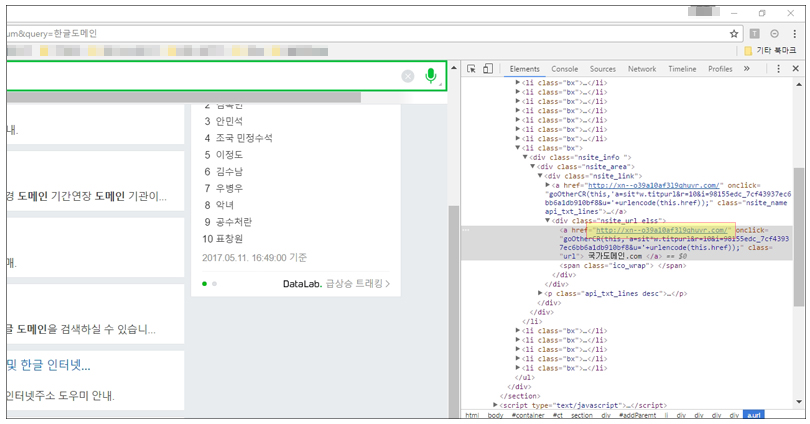Viewport: 810px width, 424px height.
Task: Open the 기타 북마크 folder
Action: 770,51
